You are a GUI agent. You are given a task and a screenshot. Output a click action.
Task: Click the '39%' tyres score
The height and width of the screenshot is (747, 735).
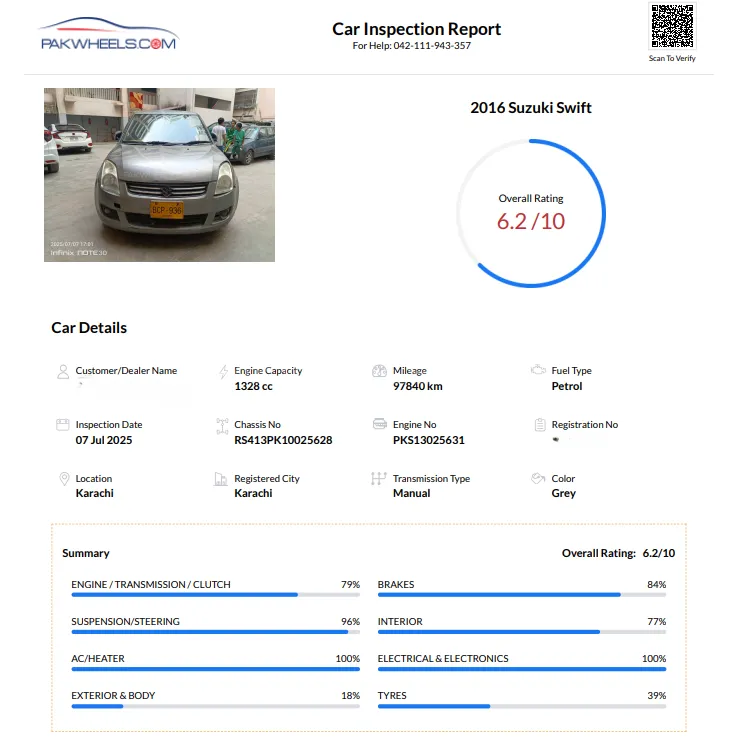coord(657,696)
